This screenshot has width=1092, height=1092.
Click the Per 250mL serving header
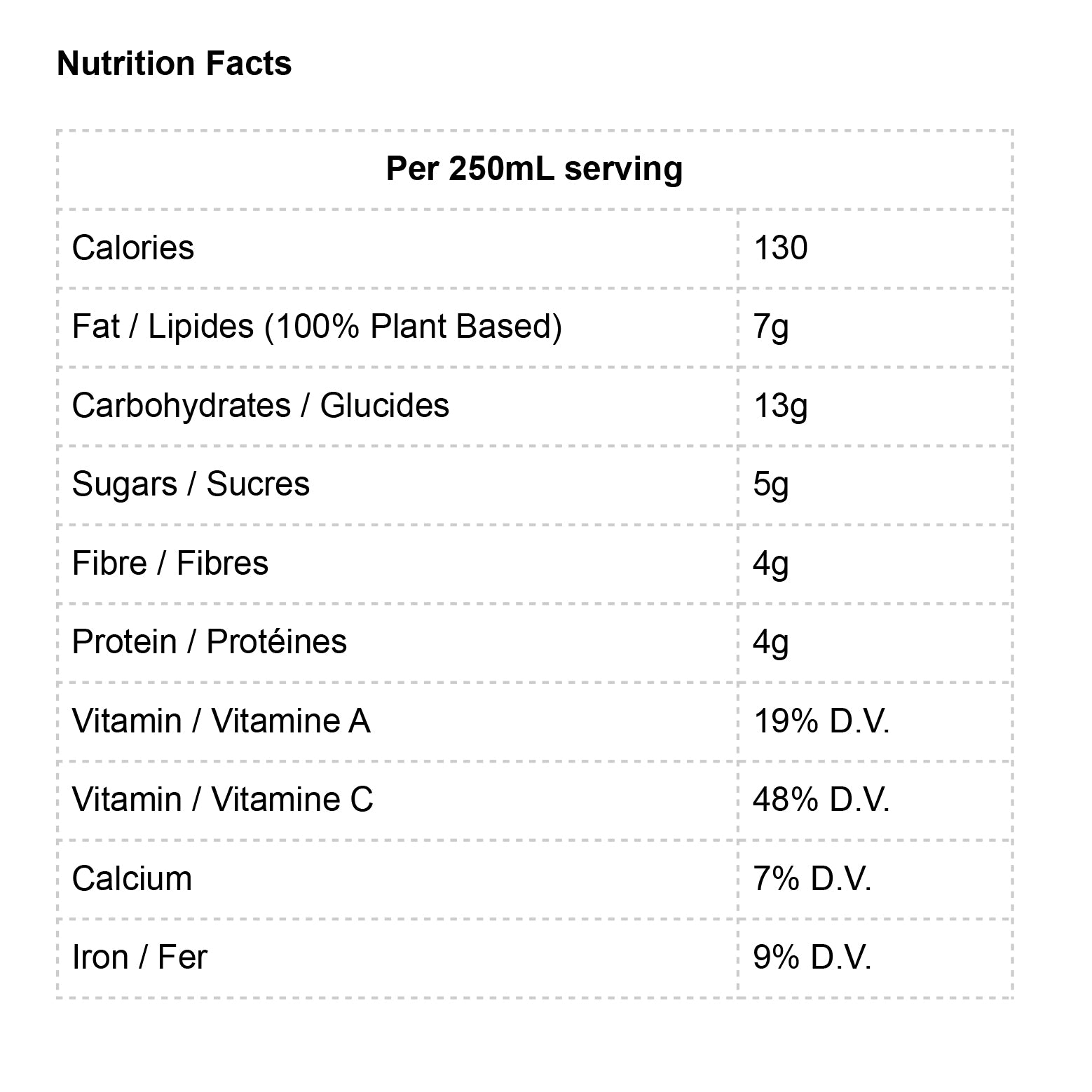coord(534,169)
